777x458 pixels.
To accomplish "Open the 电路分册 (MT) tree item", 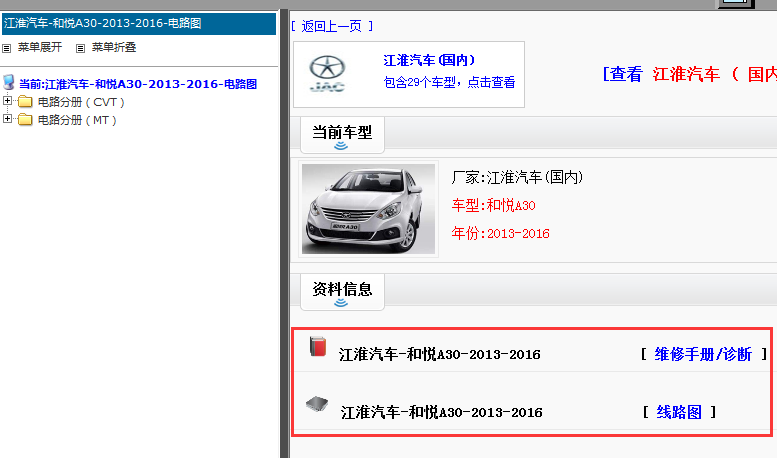I will click(x=77, y=120).
